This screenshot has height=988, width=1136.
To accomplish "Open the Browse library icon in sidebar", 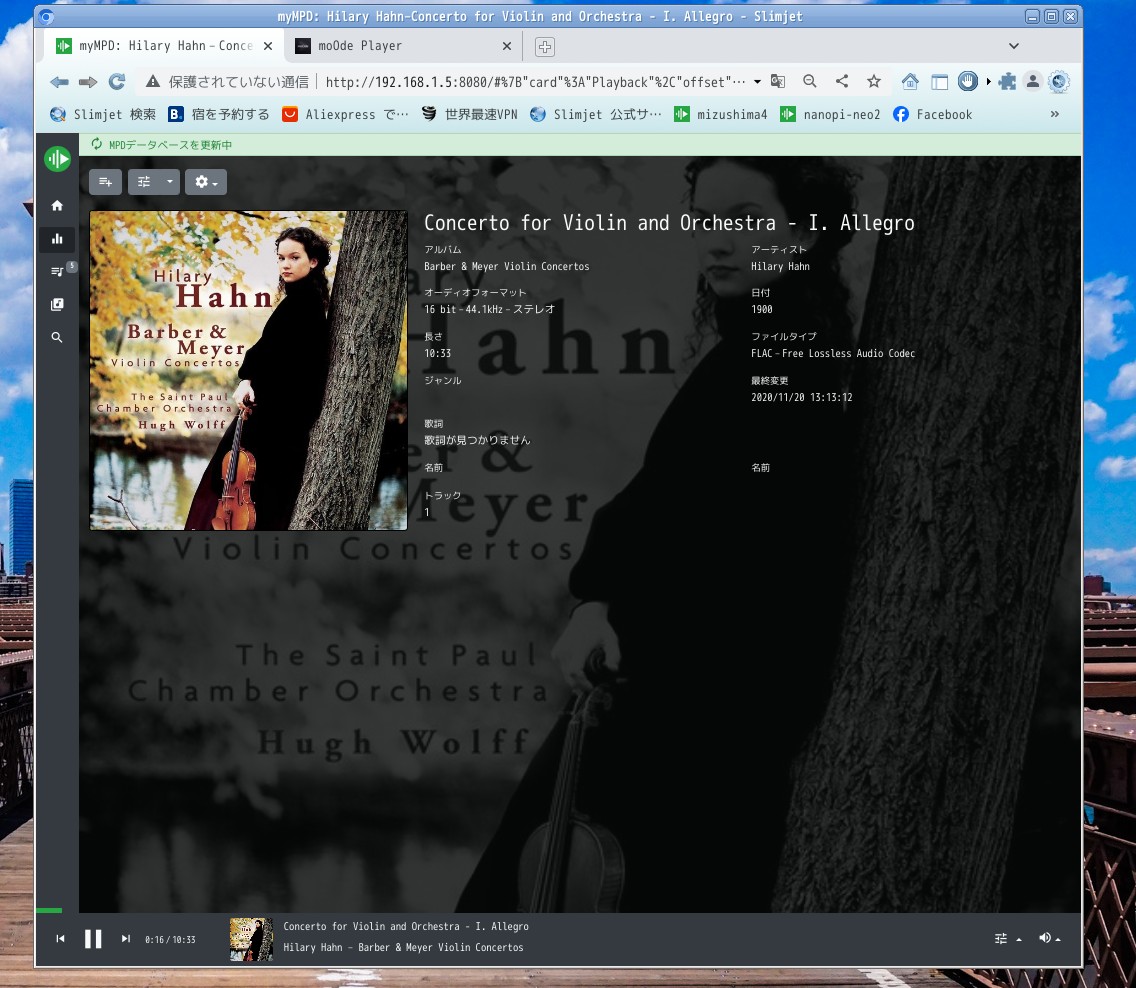I will point(57,304).
